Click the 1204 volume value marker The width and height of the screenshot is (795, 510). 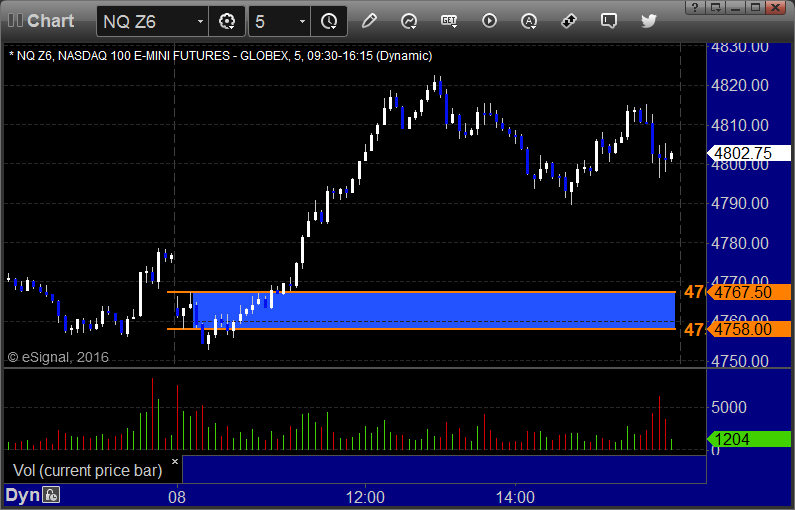pyautogui.click(x=749, y=439)
